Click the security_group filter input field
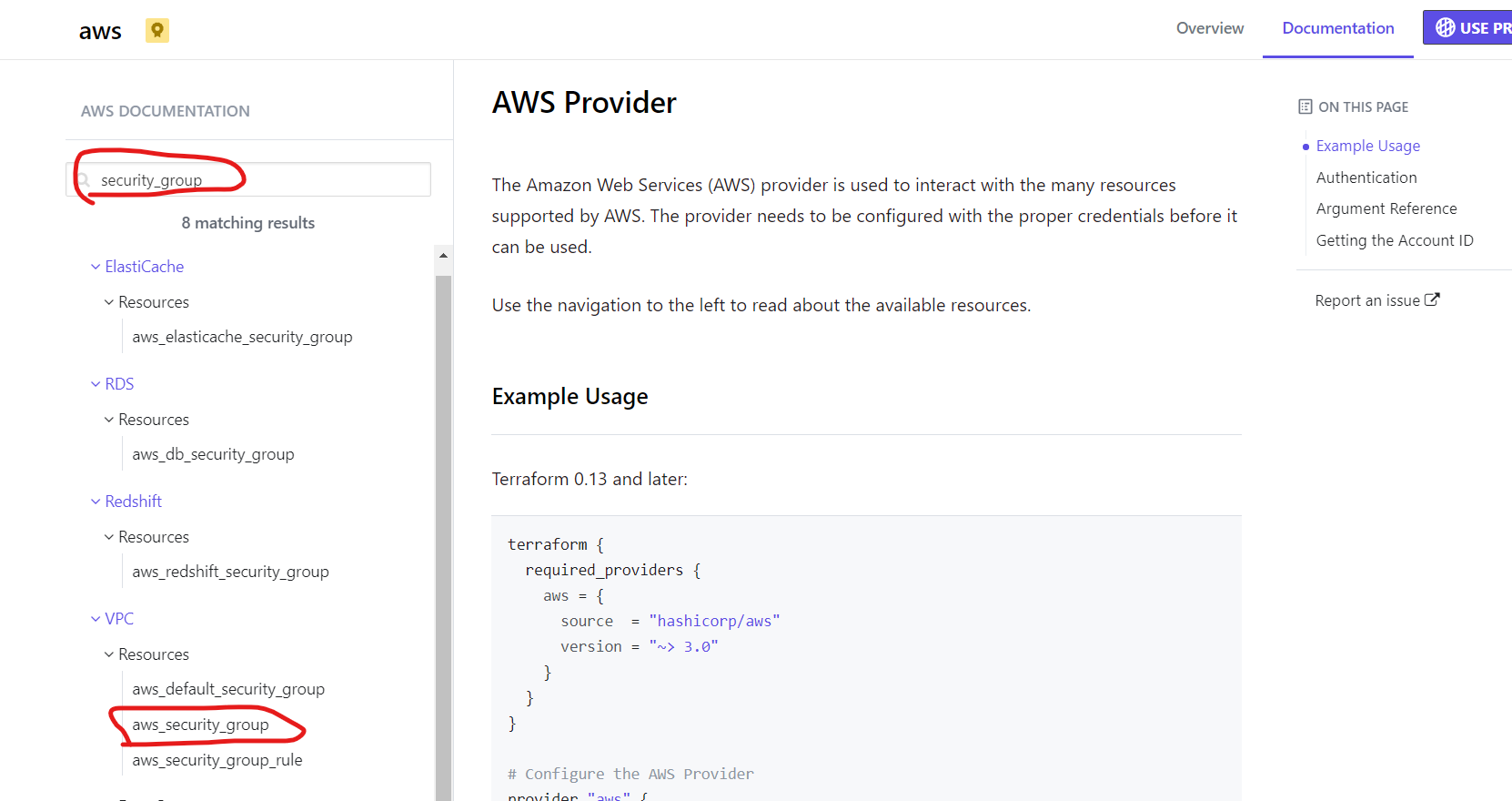The width and height of the screenshot is (1512, 801). [x=248, y=179]
